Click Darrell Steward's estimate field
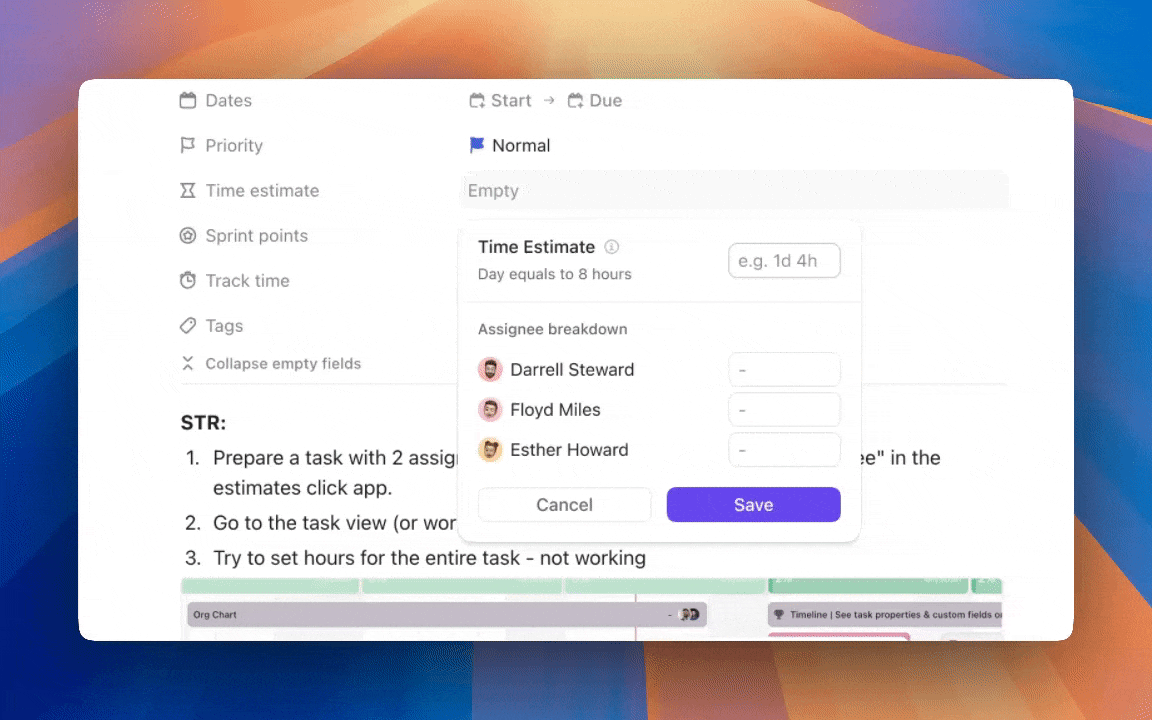Screen dimensions: 1152x720 point(784,370)
